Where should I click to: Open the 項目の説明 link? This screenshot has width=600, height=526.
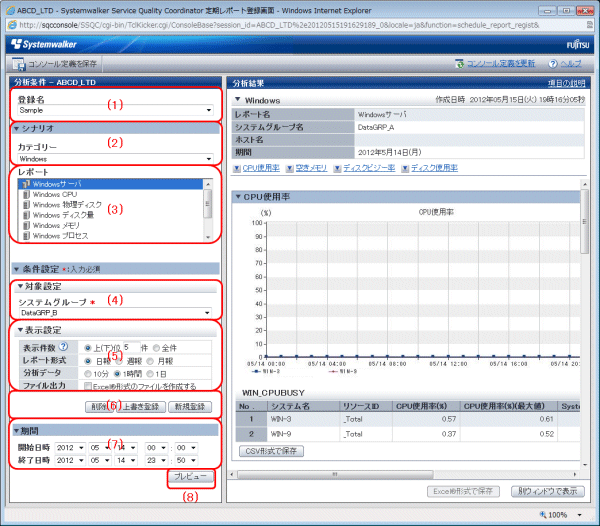click(x=566, y=83)
